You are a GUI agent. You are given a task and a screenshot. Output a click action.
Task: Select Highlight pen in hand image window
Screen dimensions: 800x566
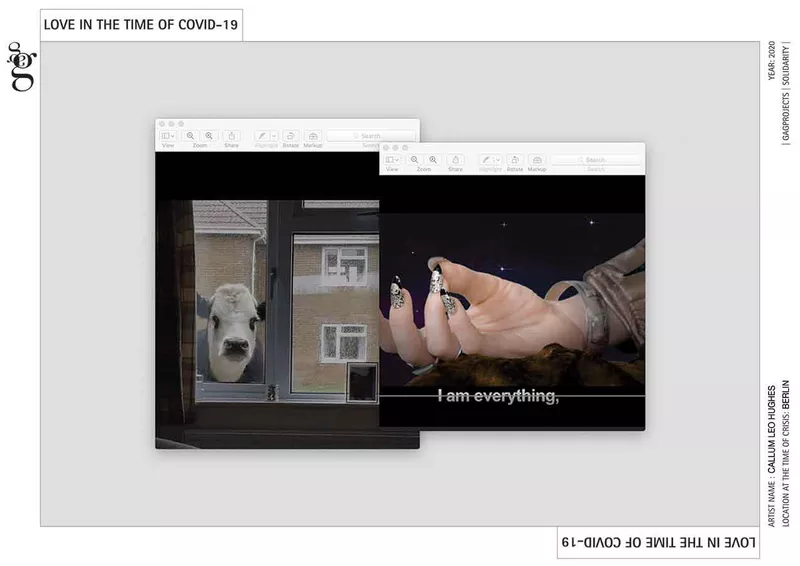coord(486,159)
